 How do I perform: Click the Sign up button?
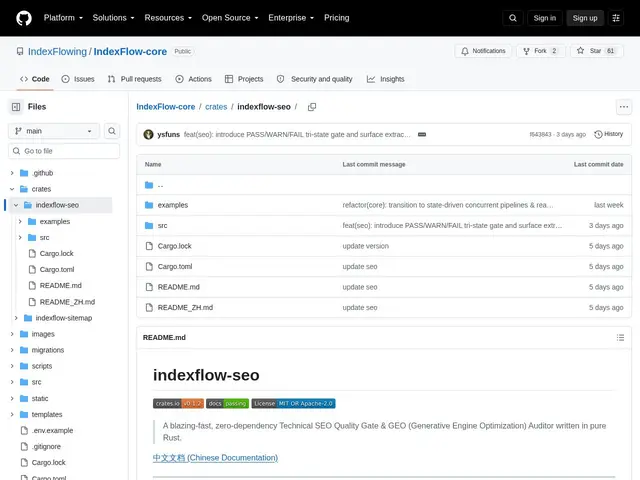(585, 18)
